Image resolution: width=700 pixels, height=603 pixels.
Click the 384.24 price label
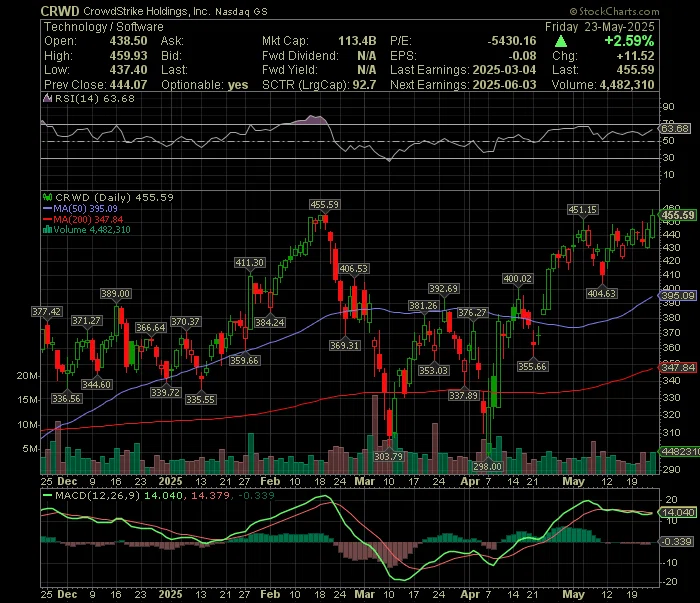[270, 322]
